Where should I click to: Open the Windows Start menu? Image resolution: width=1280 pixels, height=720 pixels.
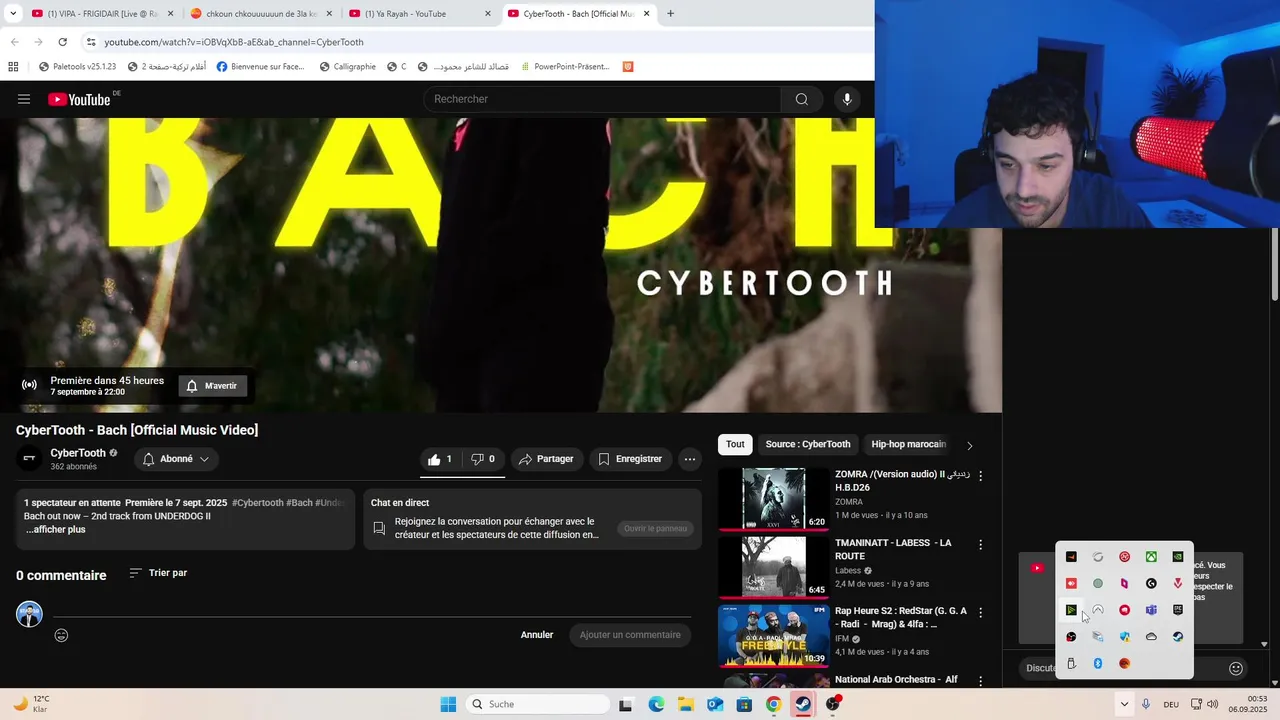pos(448,704)
